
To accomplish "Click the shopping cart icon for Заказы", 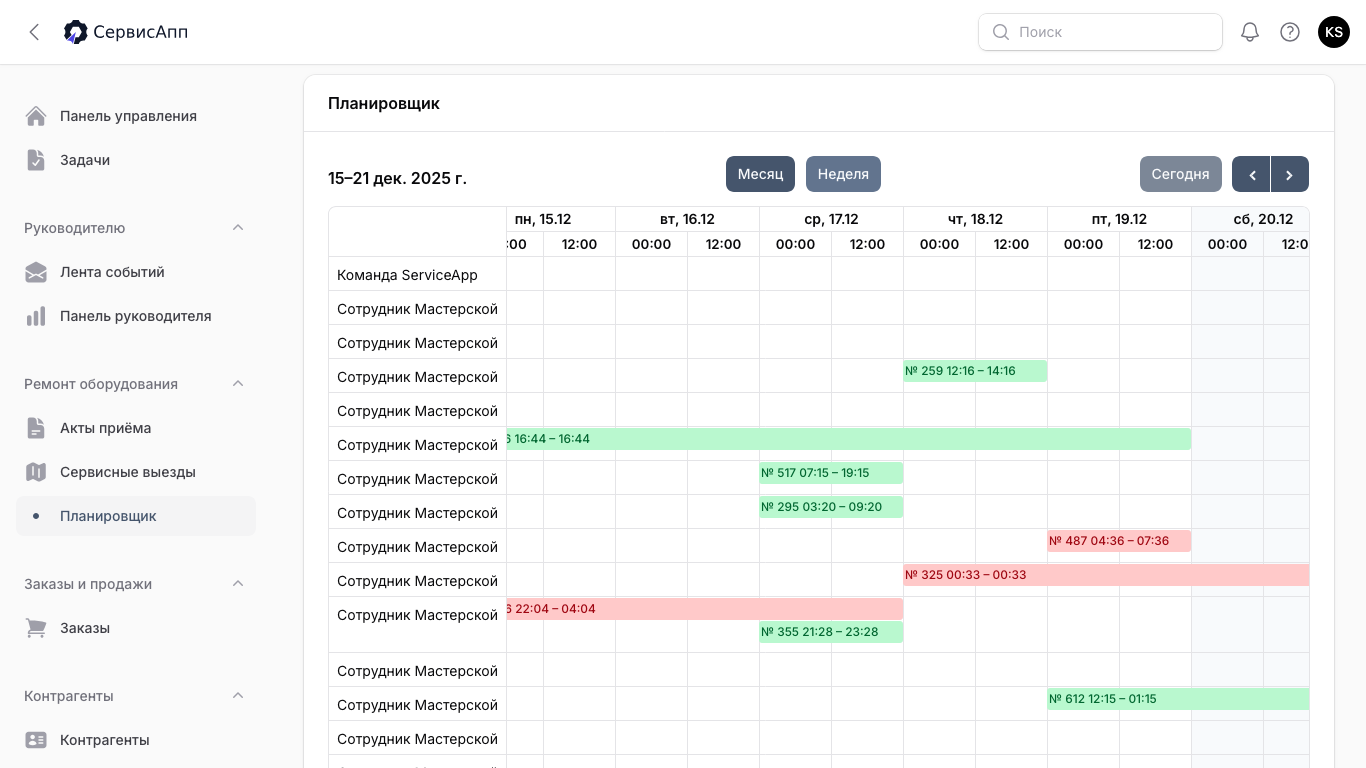I will [36, 628].
